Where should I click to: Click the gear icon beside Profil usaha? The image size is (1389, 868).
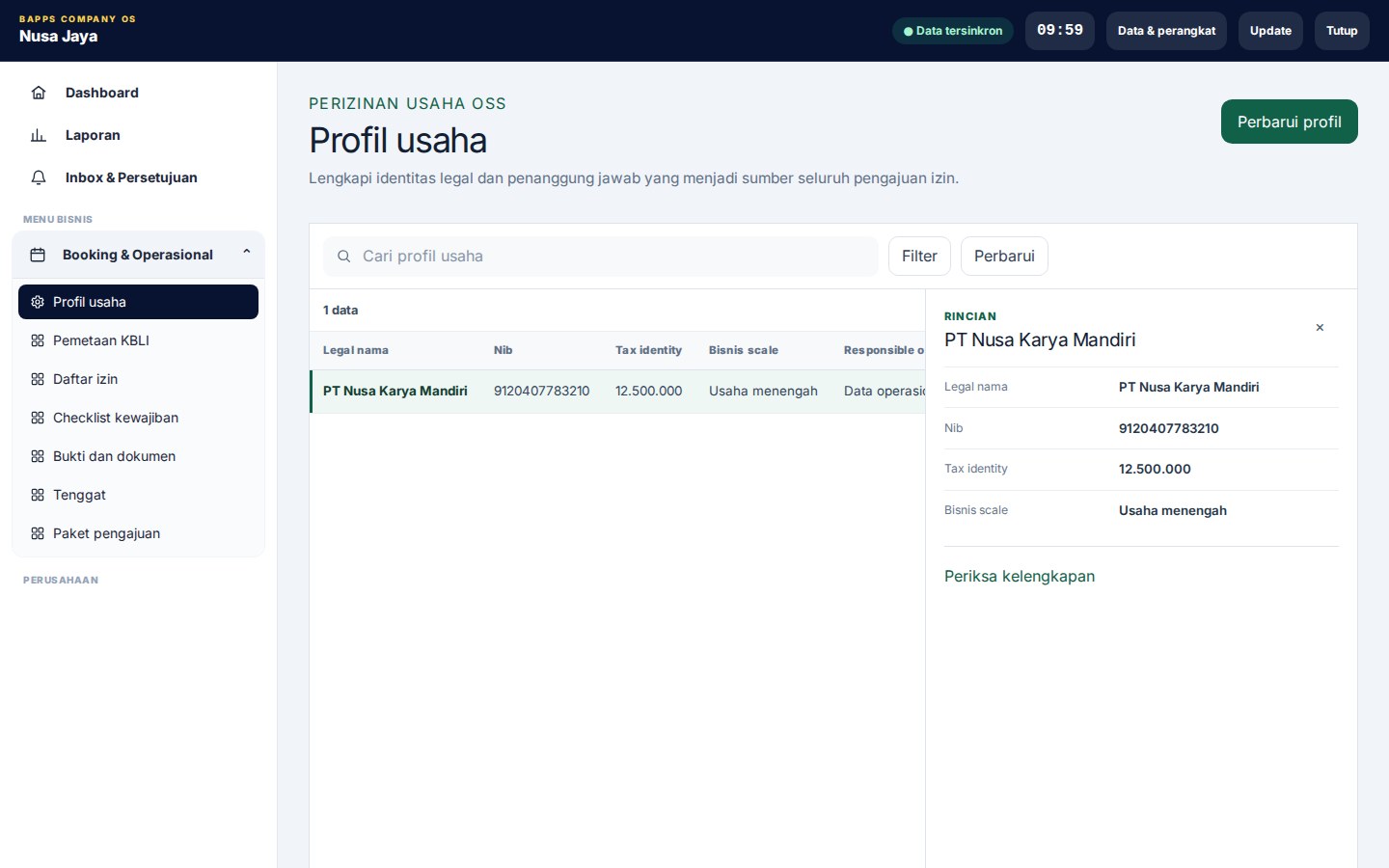[x=38, y=302]
